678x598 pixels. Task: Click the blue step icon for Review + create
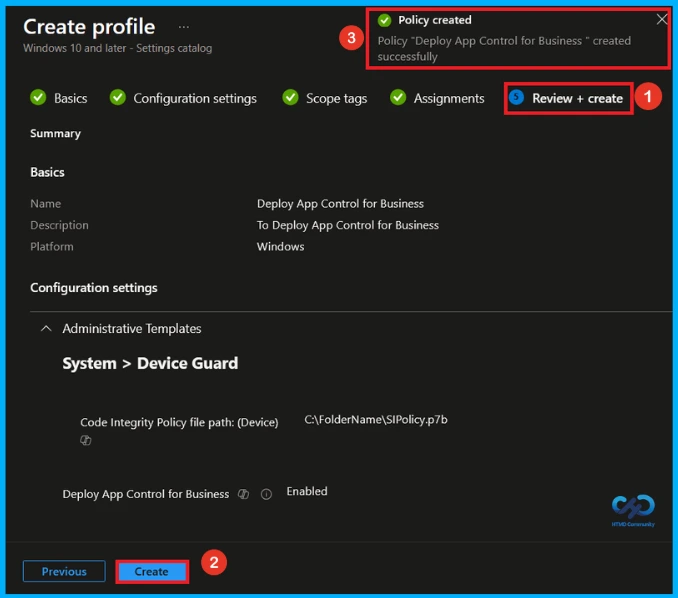(x=516, y=97)
